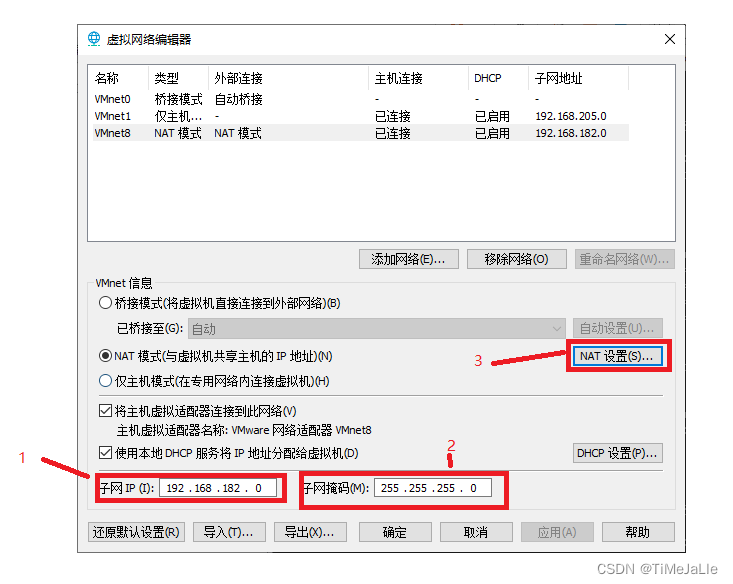Open NAT 设置(S)... dialog

(617, 356)
